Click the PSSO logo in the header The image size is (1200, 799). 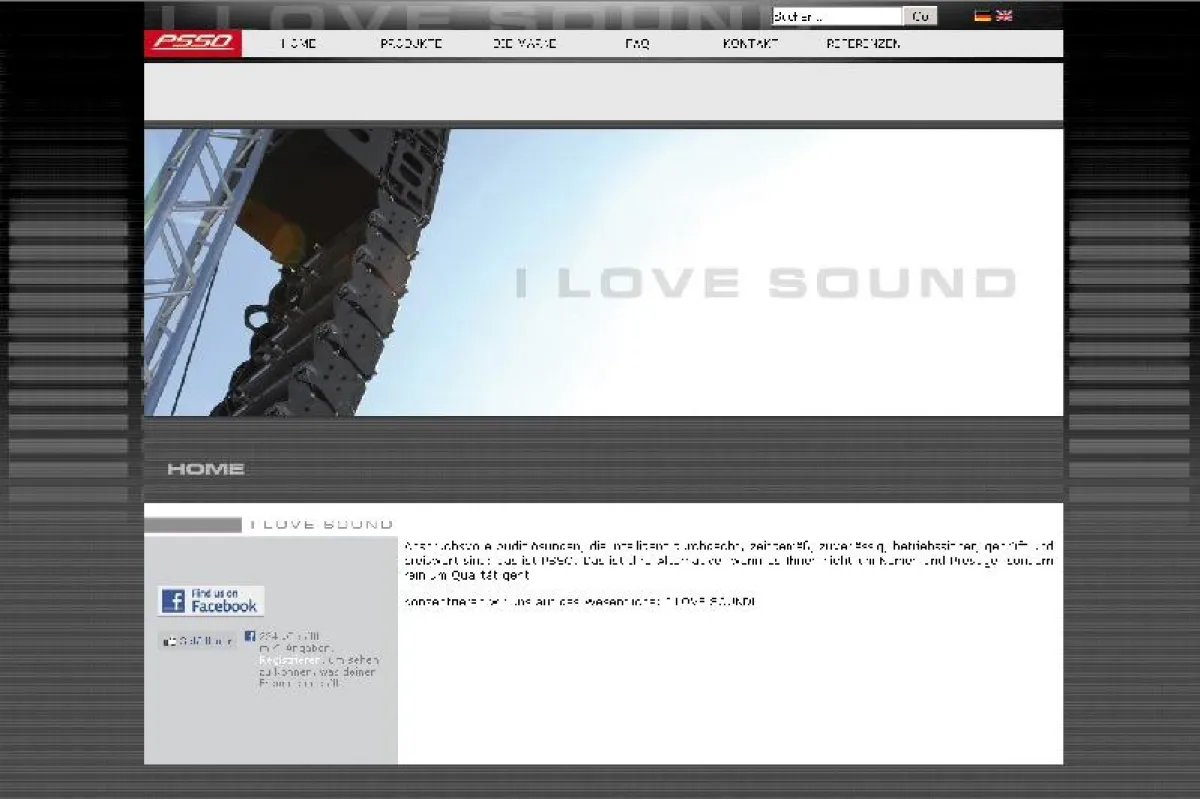(193, 43)
